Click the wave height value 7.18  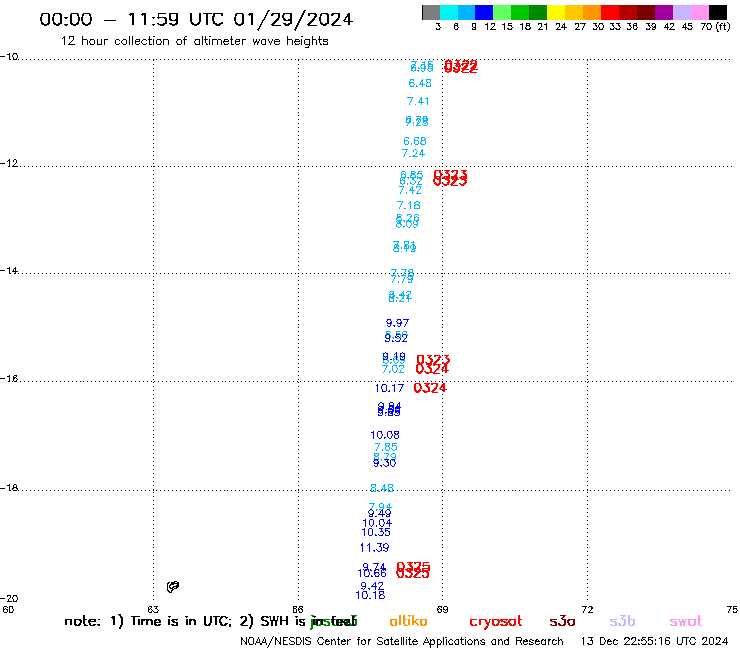[409, 205]
